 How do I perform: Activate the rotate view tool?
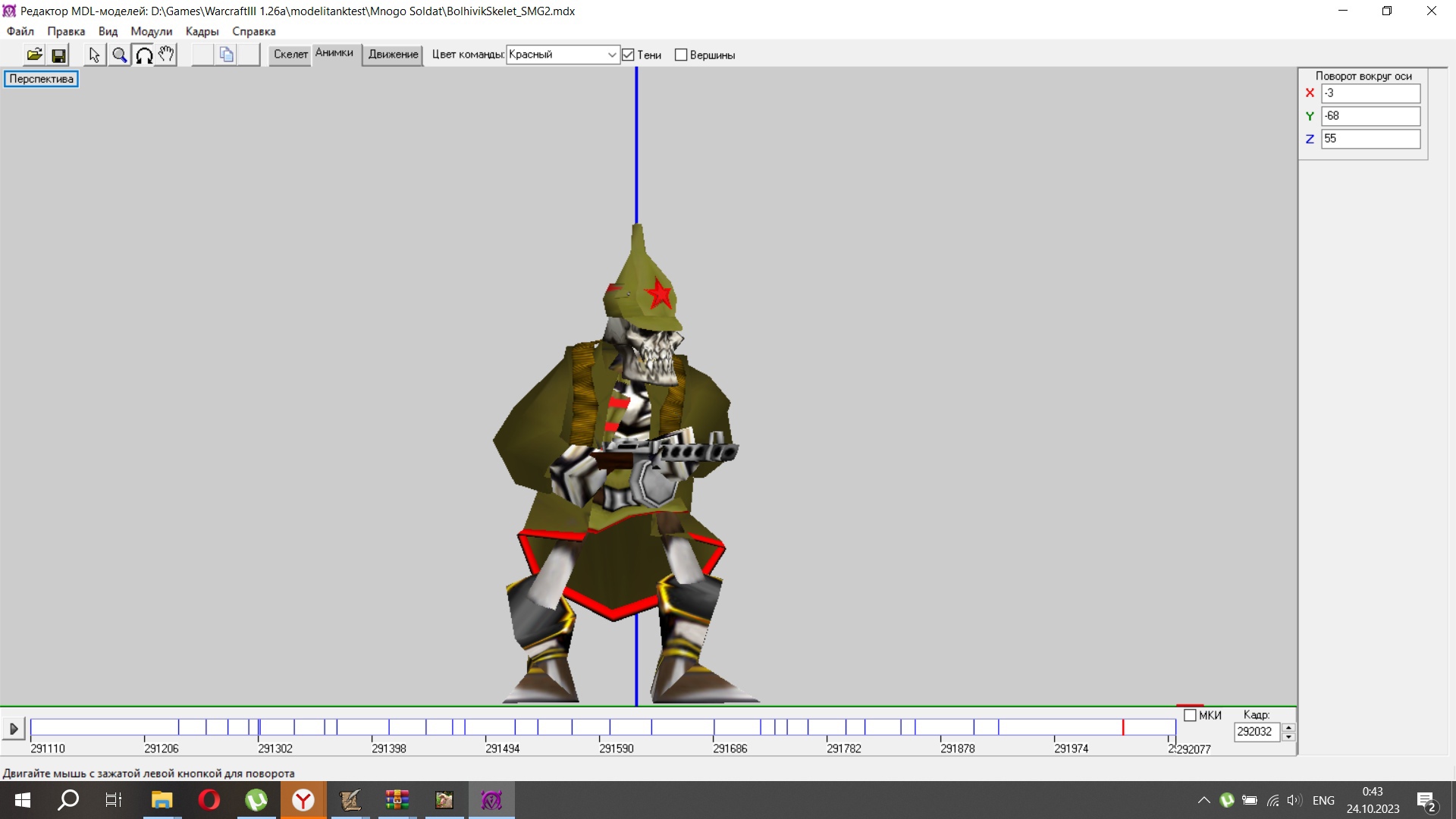click(143, 55)
